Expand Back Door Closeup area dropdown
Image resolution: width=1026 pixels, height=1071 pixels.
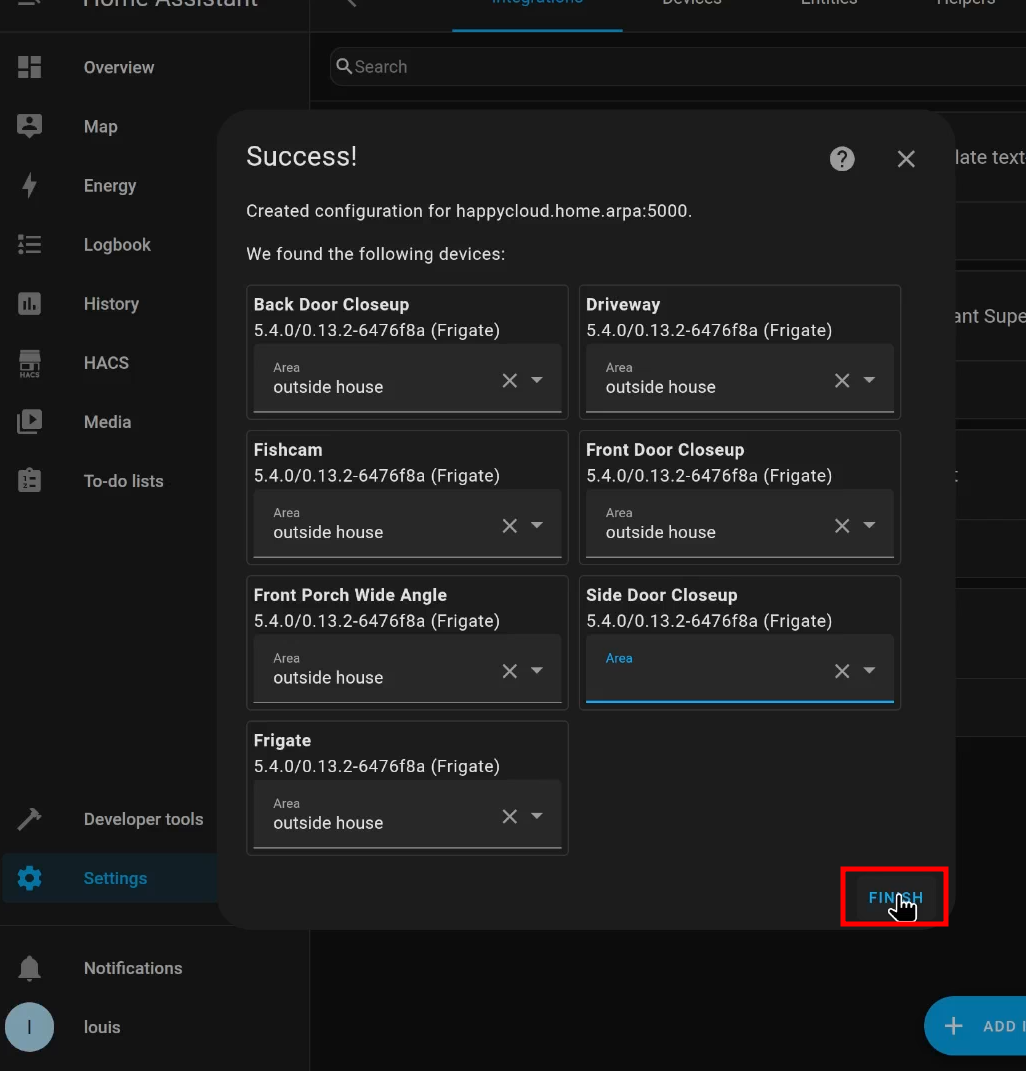pyautogui.click(x=537, y=380)
